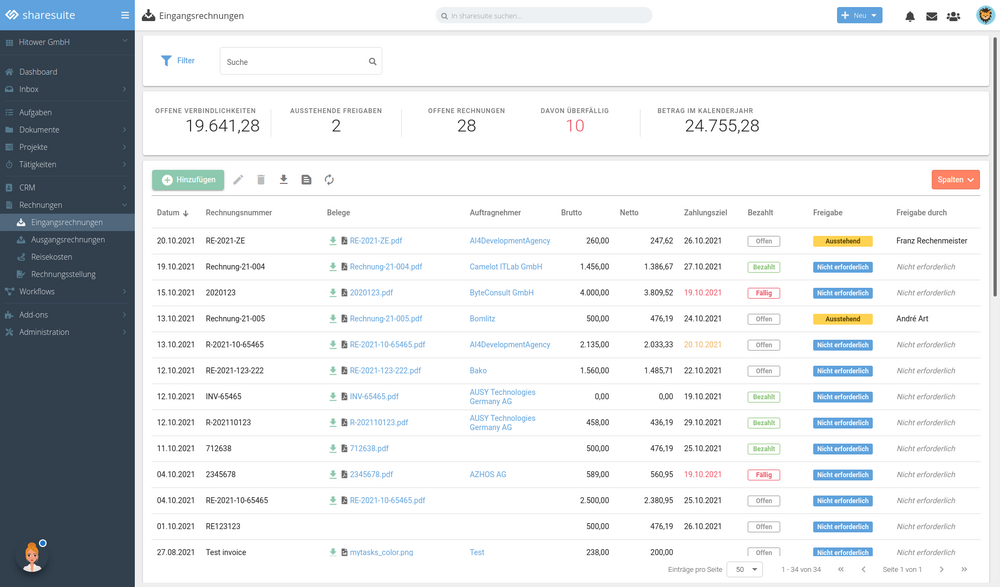Click the users group icon in header
This screenshot has width=1000, height=587.
point(953,16)
